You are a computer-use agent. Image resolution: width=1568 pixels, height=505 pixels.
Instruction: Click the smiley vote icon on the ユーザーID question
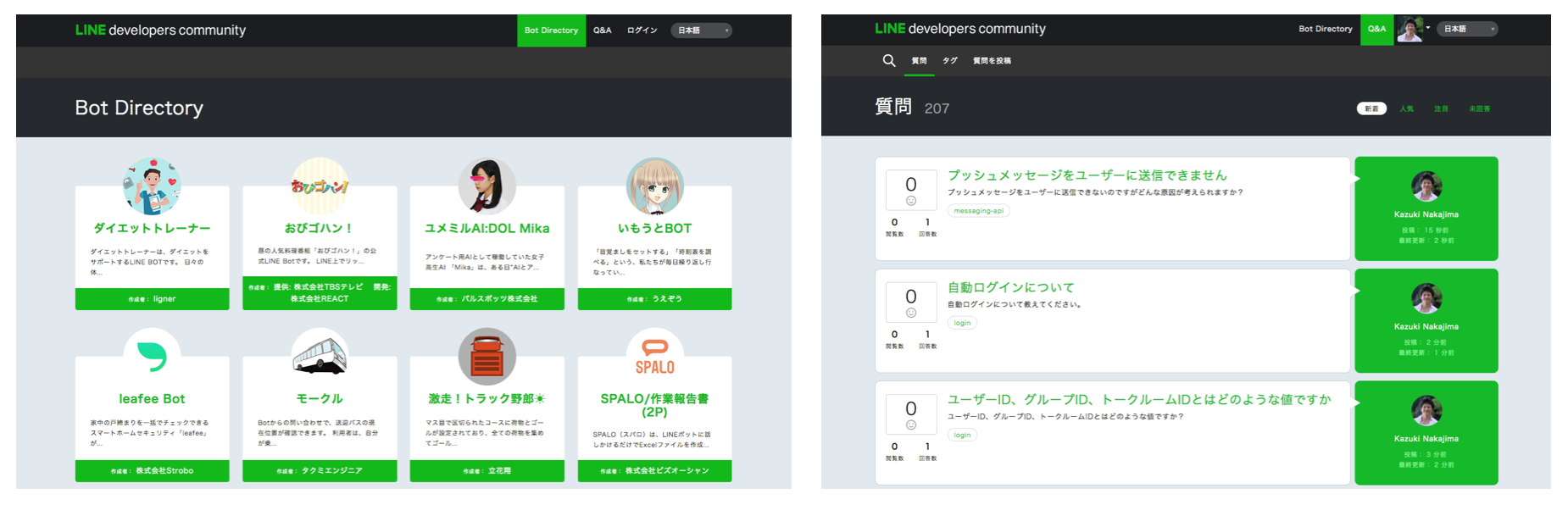coord(911,425)
